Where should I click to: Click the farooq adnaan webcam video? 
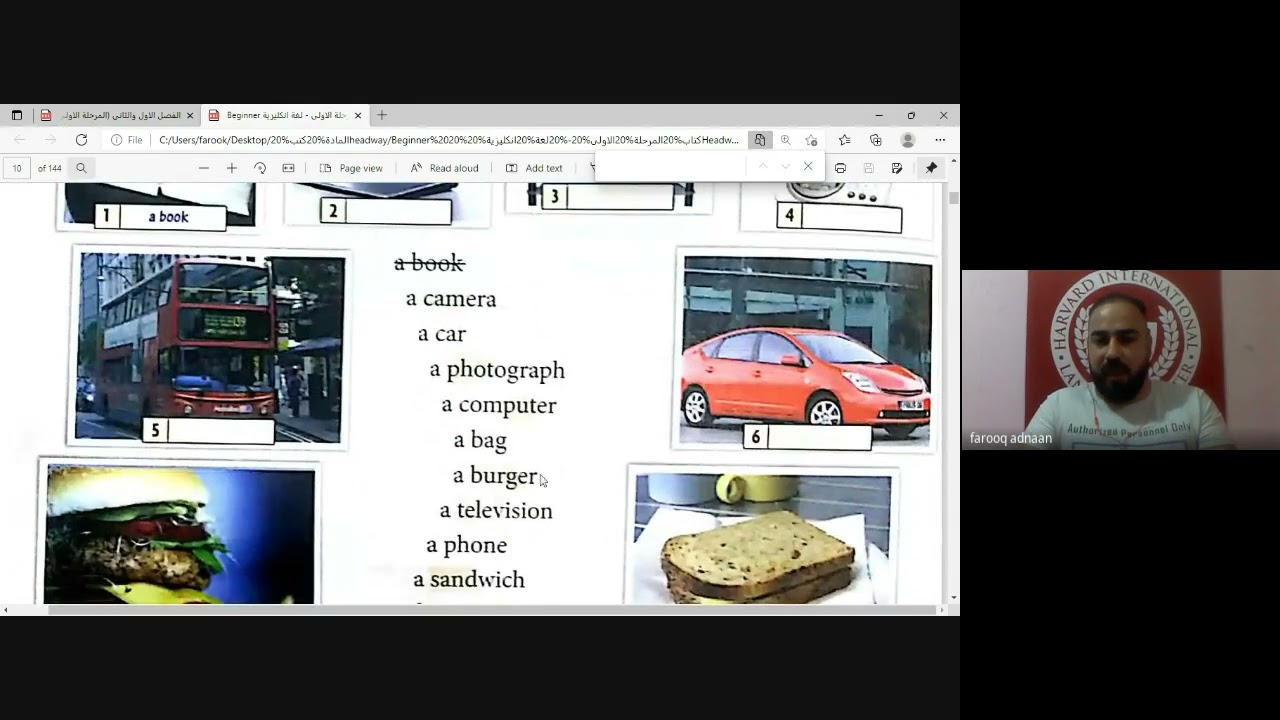[1121, 360]
